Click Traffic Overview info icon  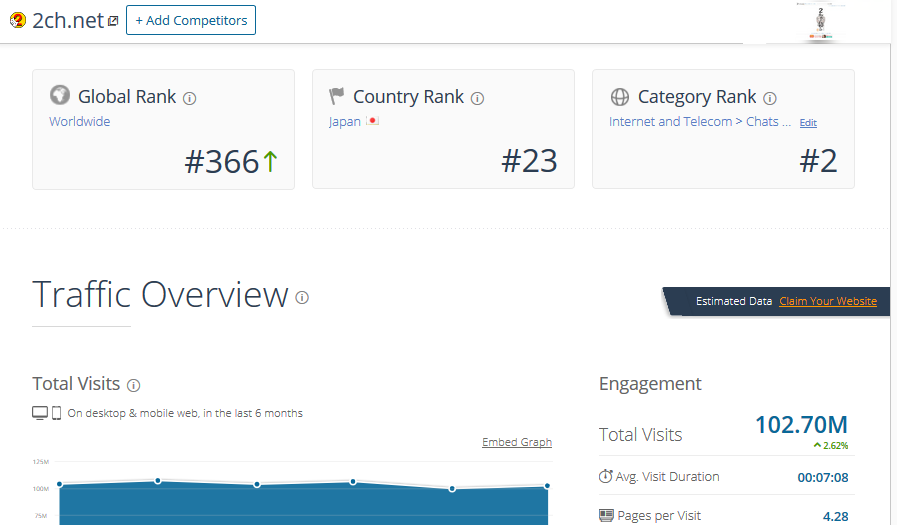(x=302, y=297)
